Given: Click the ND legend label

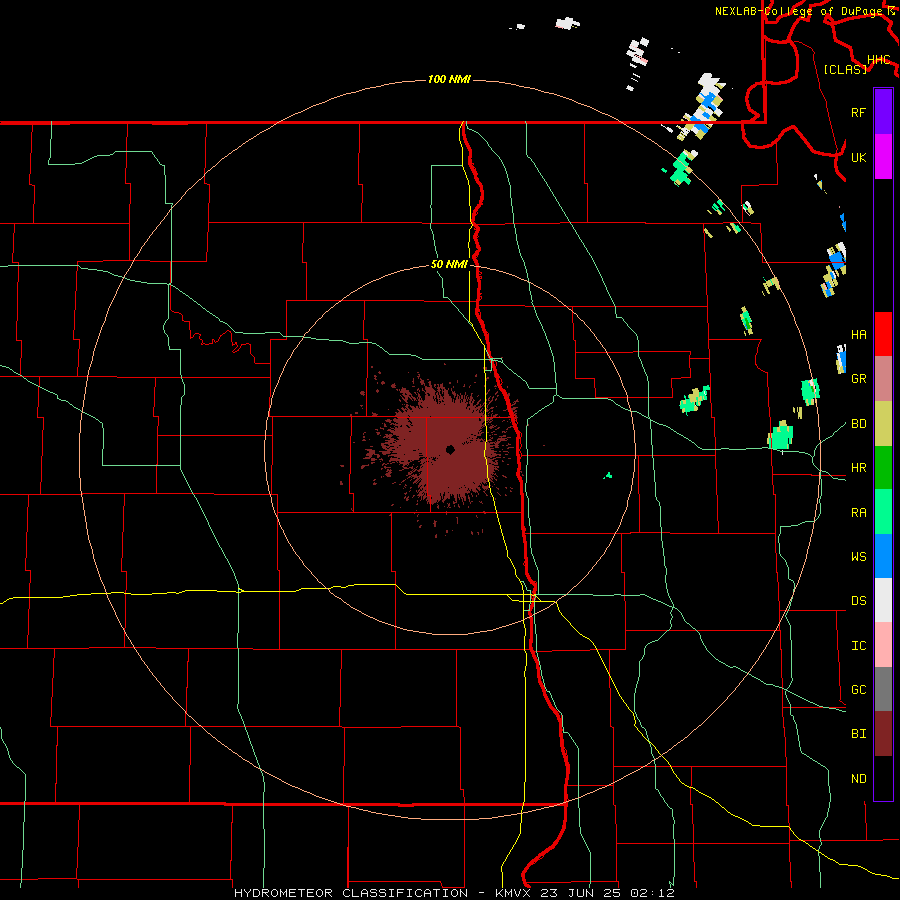Looking at the screenshot, I should click(x=858, y=779).
